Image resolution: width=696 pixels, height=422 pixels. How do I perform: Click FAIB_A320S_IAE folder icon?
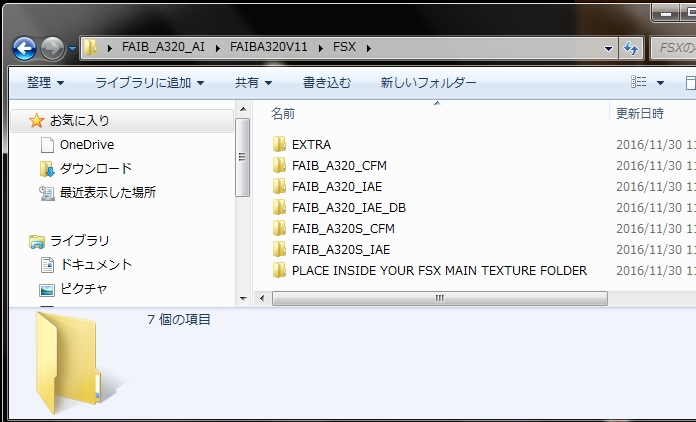(x=279, y=249)
